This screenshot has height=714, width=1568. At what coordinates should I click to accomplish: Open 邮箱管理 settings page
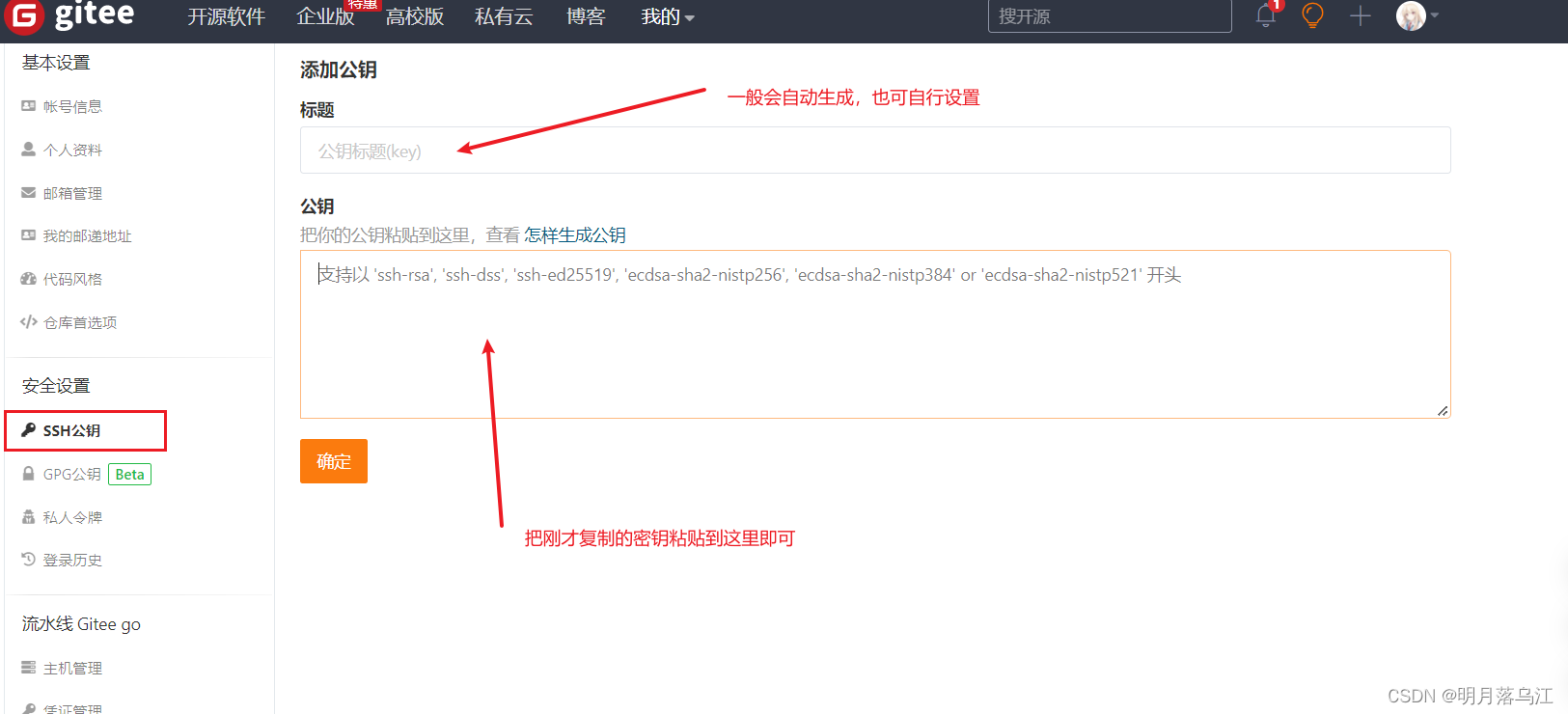pyautogui.click(x=72, y=193)
